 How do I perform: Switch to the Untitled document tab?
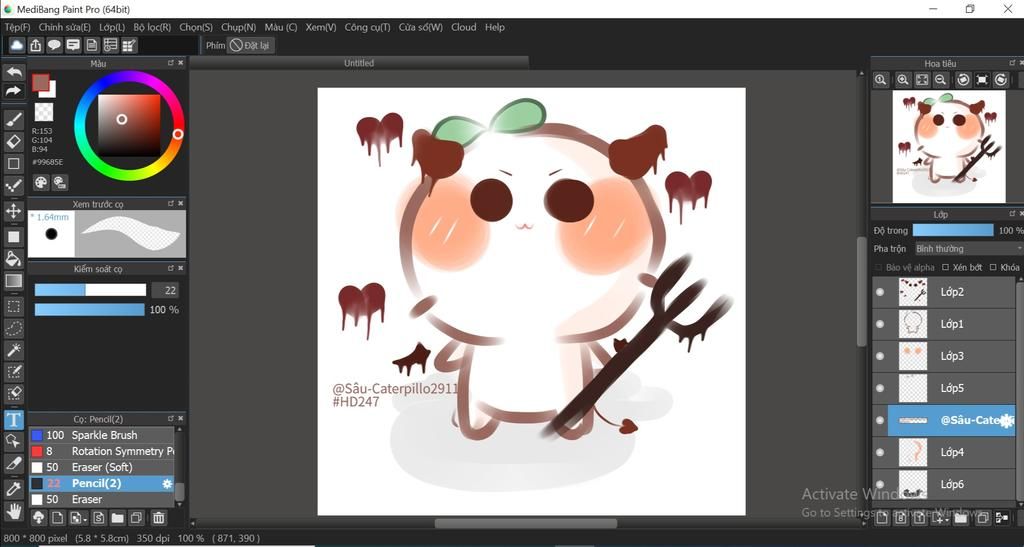359,63
